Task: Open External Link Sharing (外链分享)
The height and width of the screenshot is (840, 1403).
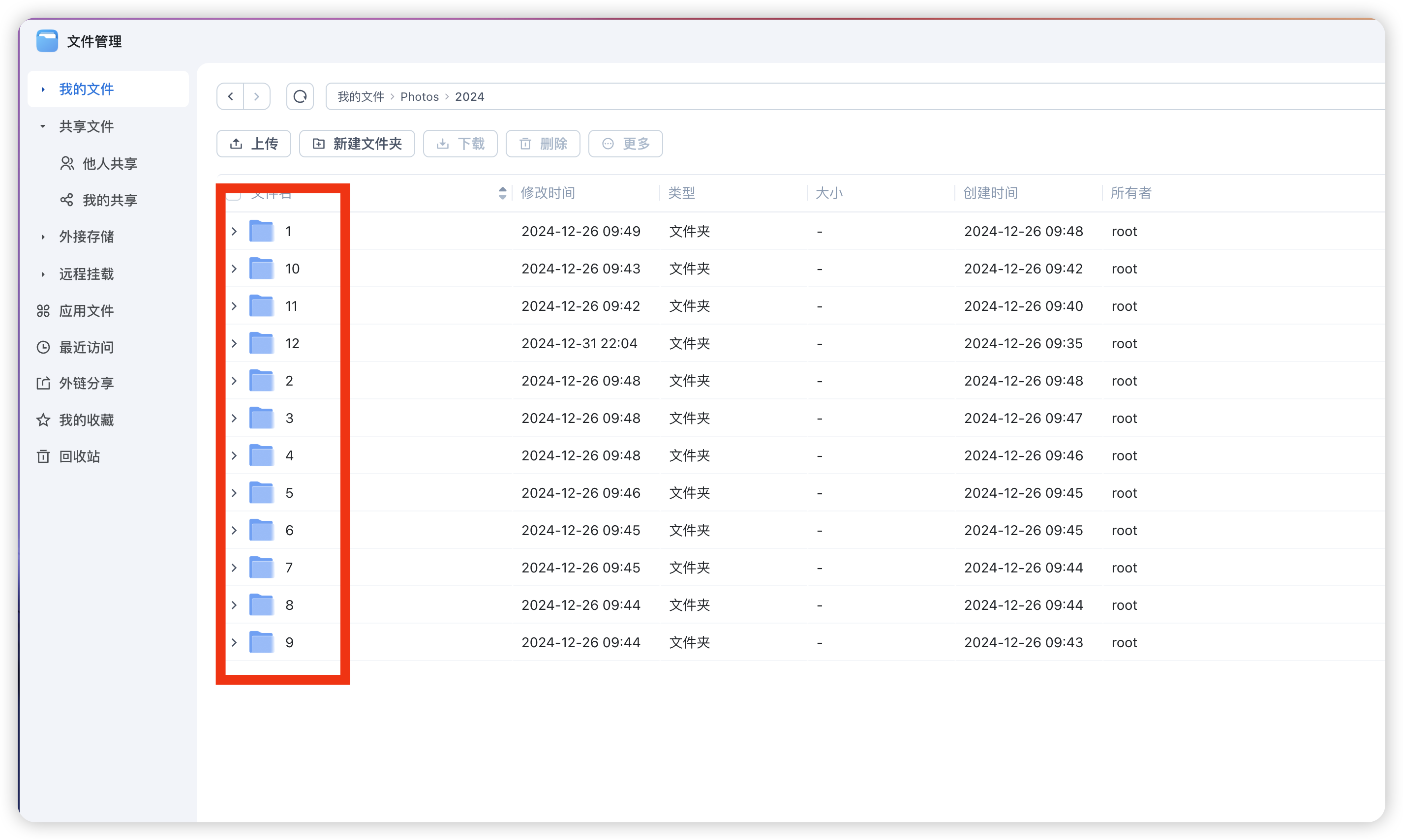Action: click(86, 383)
